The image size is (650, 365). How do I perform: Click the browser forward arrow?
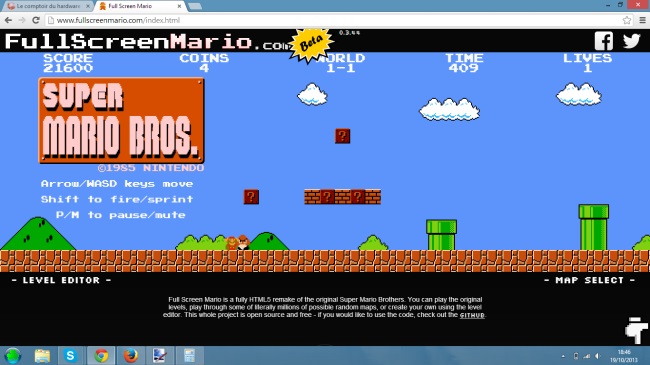(22, 20)
